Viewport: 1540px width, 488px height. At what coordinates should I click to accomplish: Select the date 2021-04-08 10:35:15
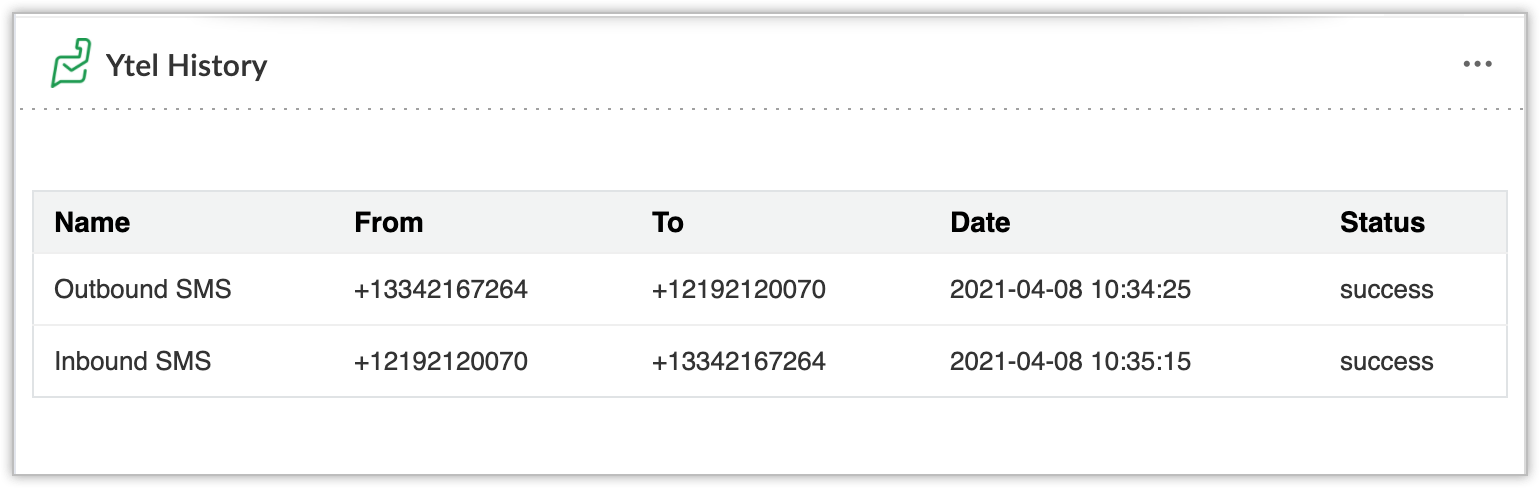click(x=1070, y=361)
